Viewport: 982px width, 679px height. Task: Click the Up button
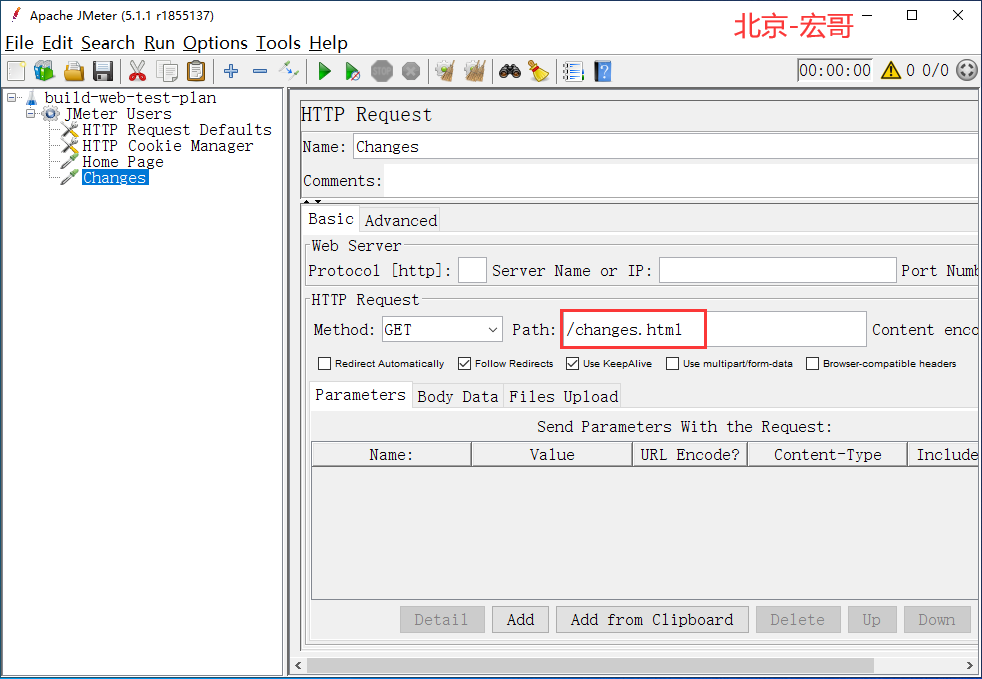(x=872, y=619)
